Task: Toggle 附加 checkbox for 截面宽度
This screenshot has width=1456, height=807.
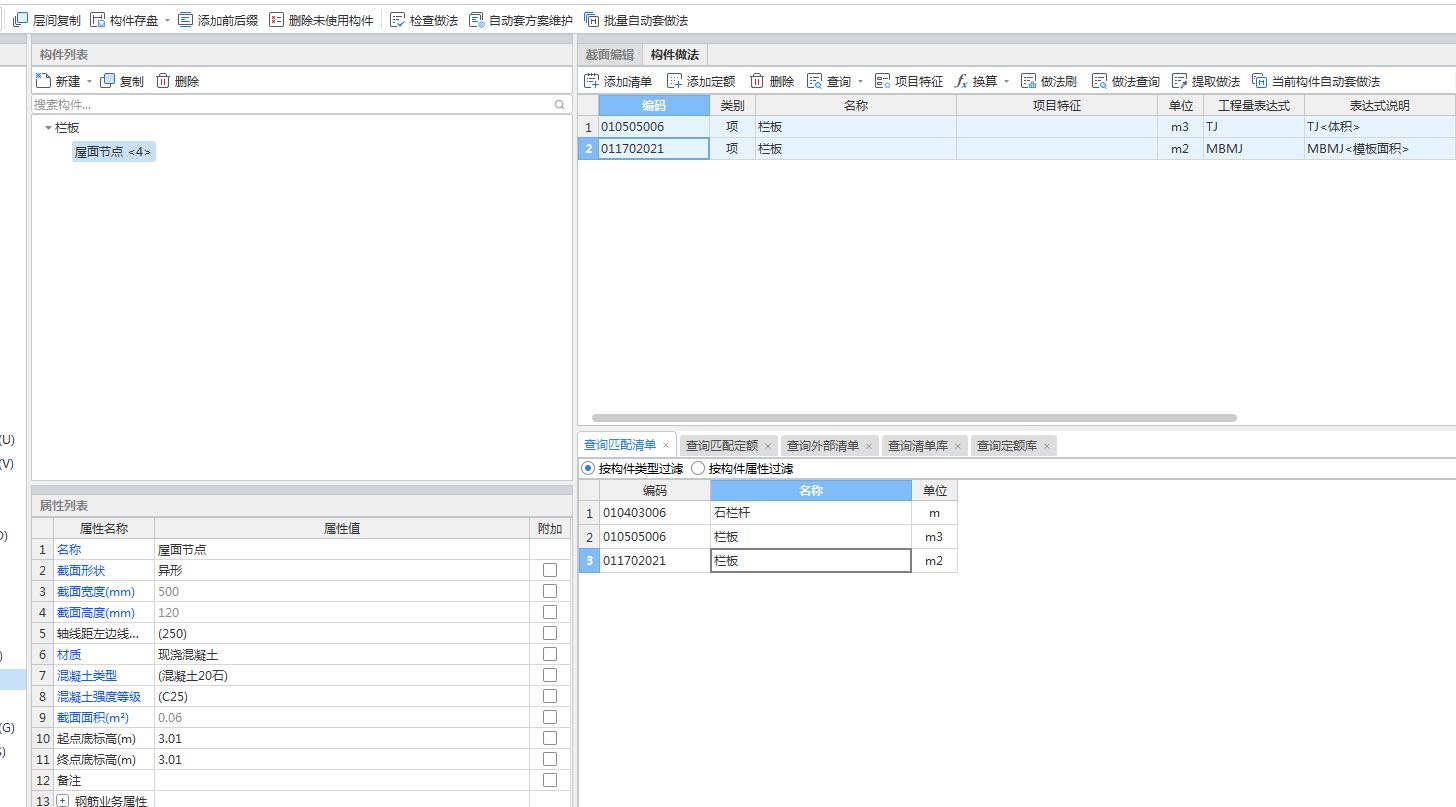Action: click(x=550, y=591)
